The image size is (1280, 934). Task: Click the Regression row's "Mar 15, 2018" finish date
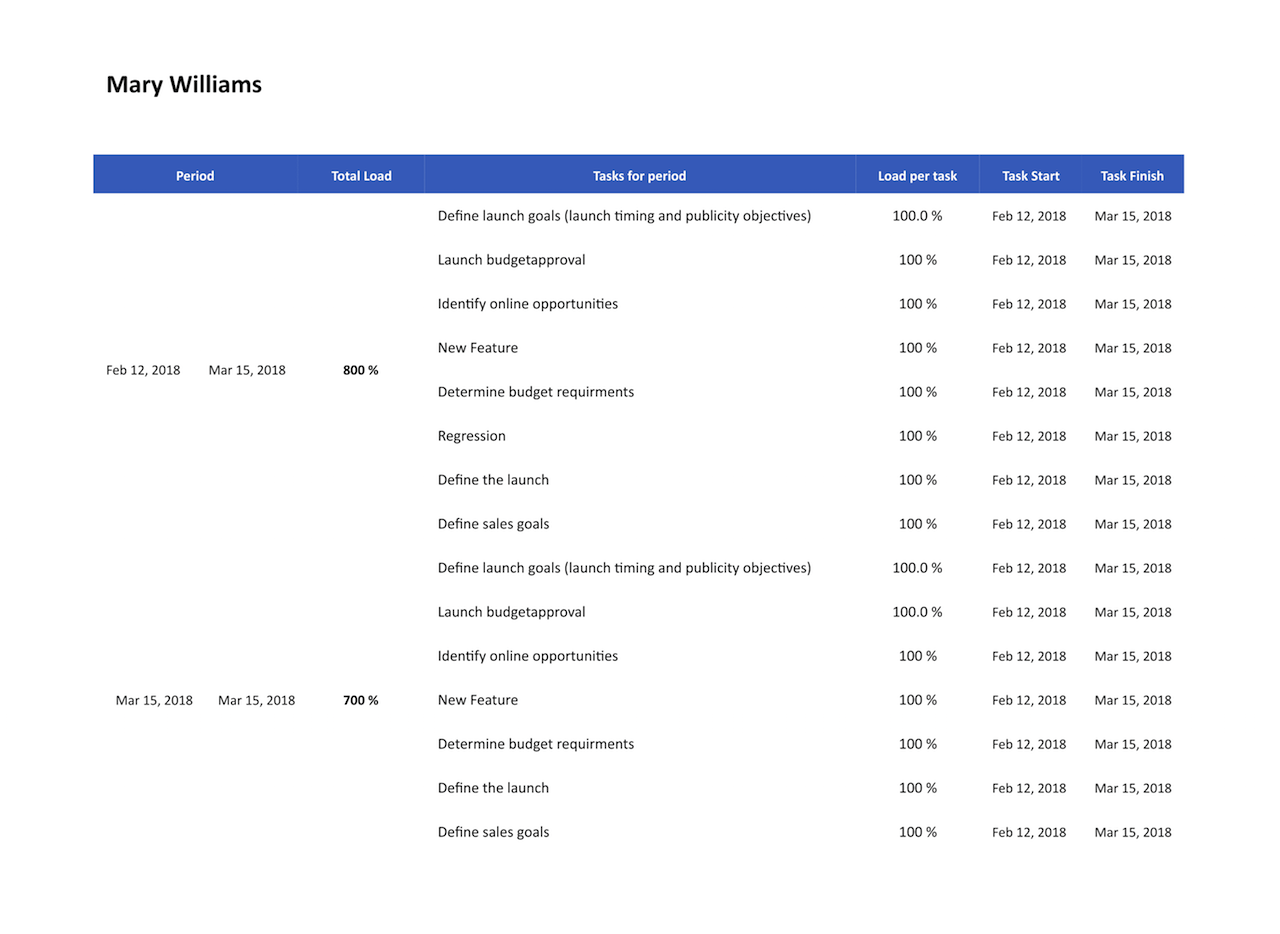point(1133,436)
